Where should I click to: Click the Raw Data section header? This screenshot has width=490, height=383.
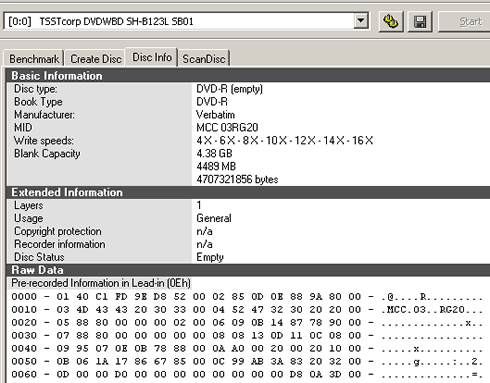pyautogui.click(x=248, y=270)
